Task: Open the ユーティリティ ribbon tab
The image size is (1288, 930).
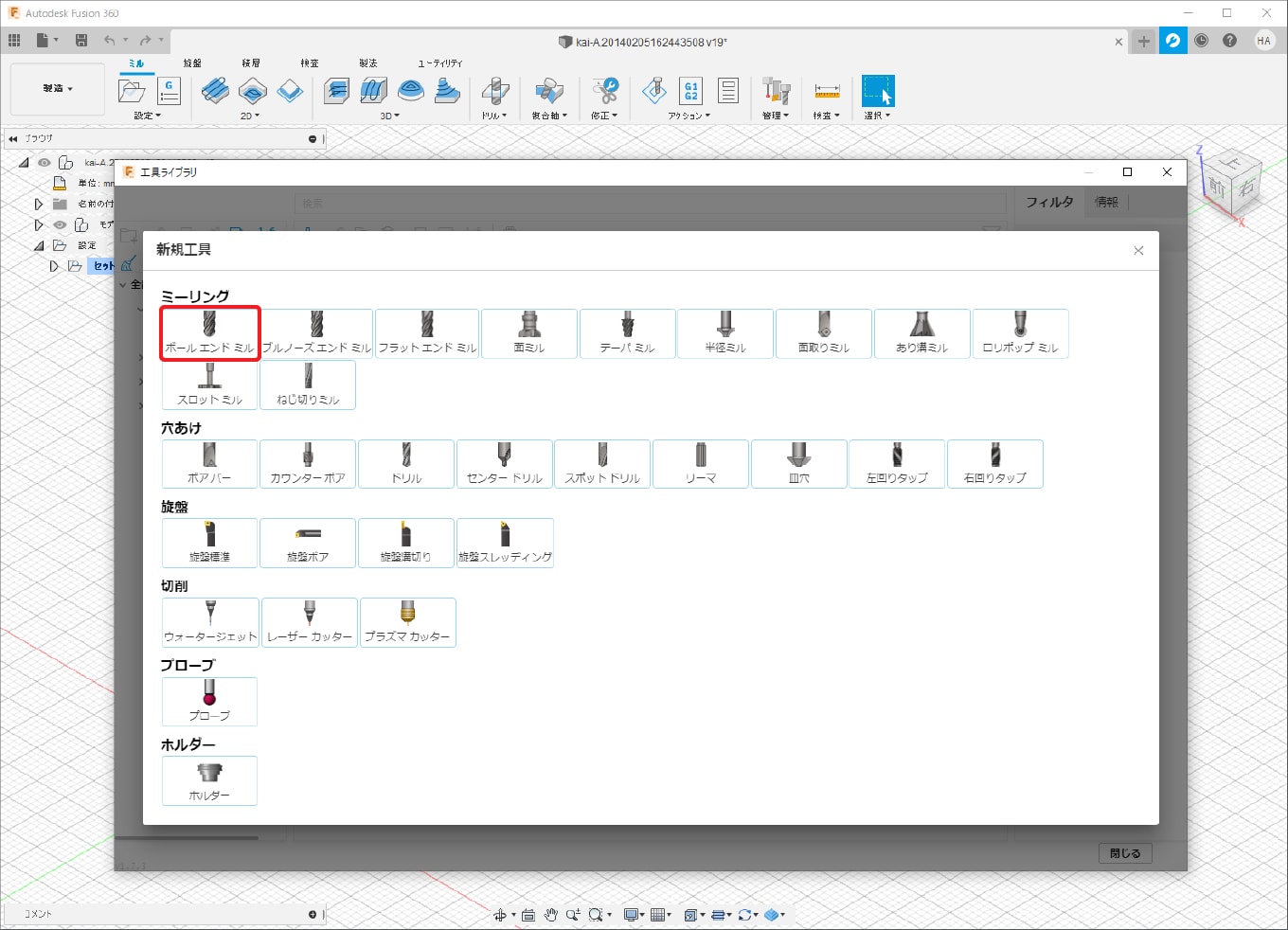Action: tap(440, 63)
